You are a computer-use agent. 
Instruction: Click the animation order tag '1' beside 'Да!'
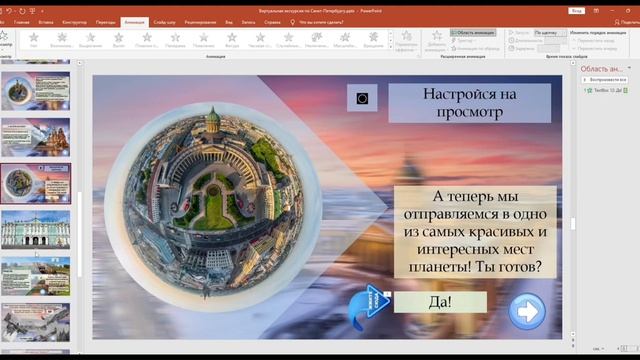coord(387,294)
